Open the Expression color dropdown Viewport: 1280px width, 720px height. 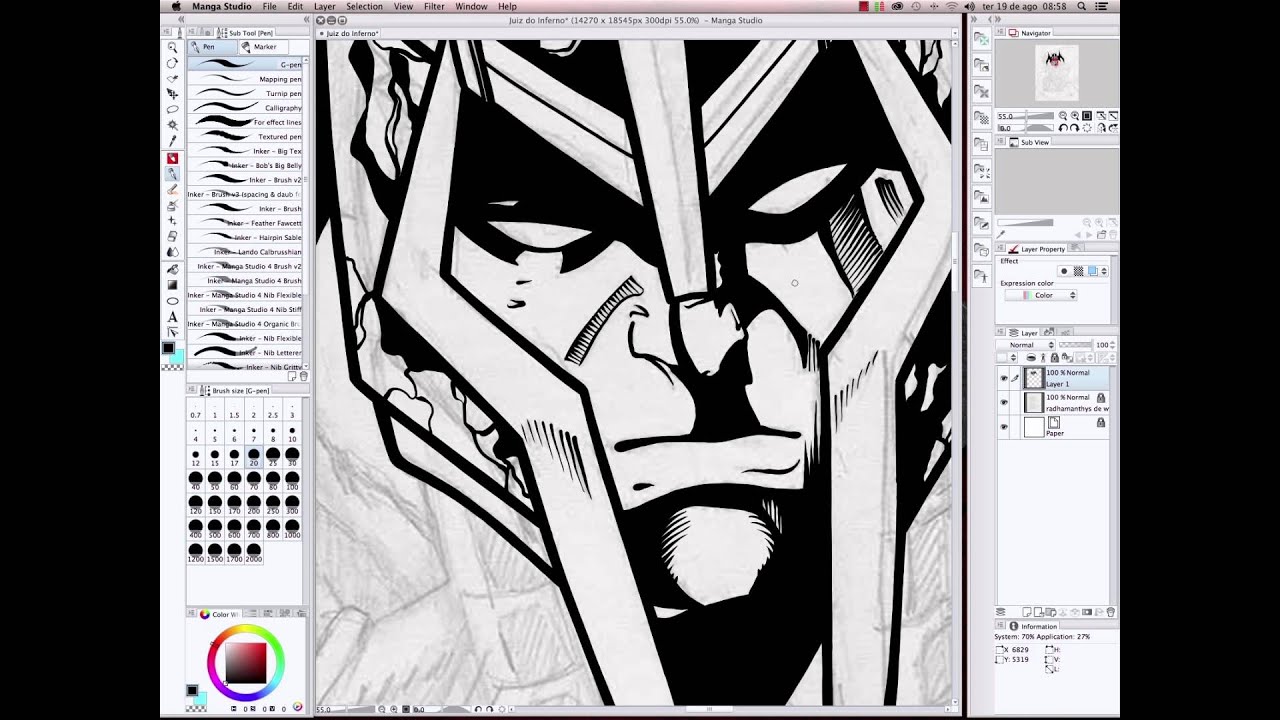tap(1042, 296)
